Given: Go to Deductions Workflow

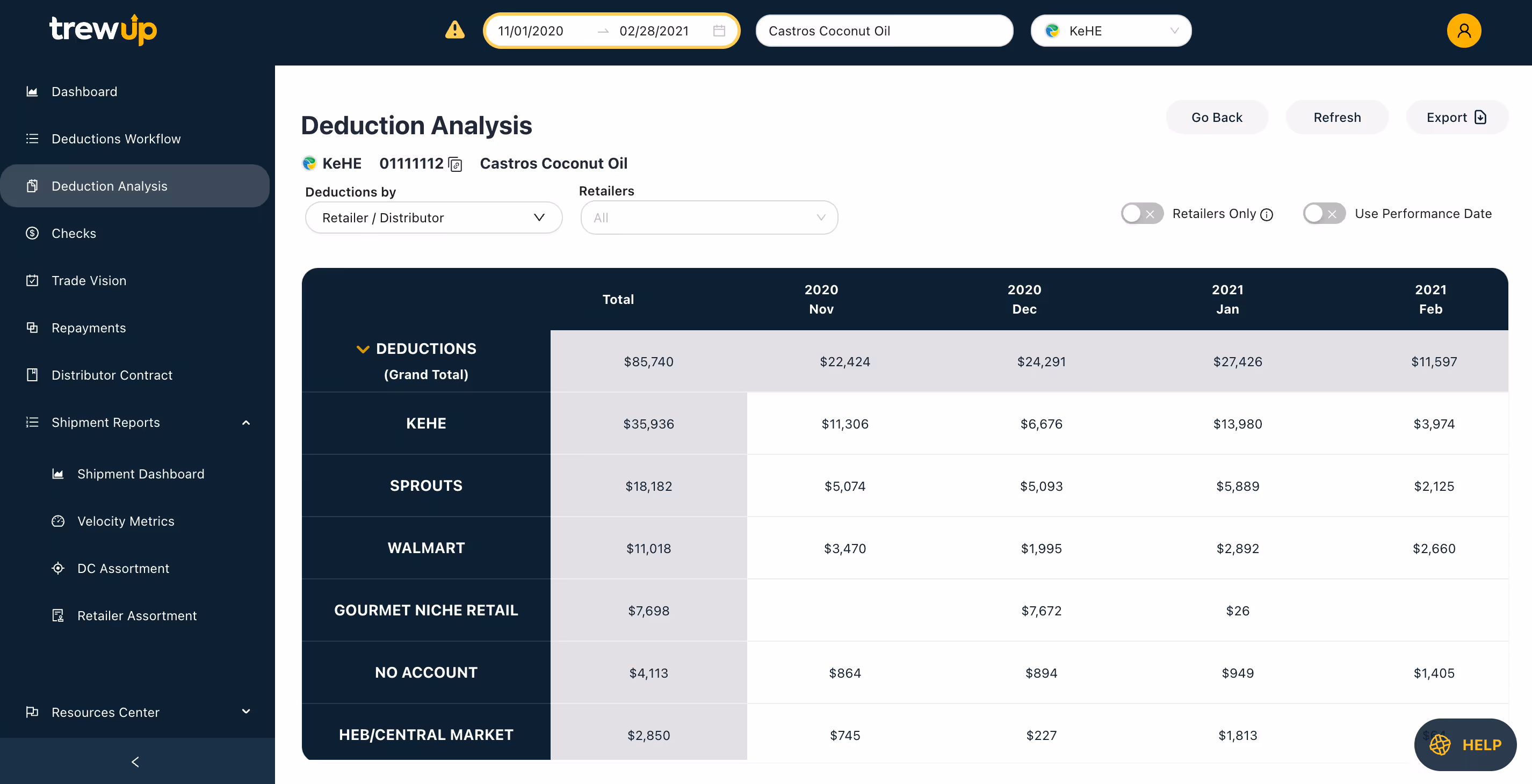Looking at the screenshot, I should pyautogui.click(x=116, y=139).
